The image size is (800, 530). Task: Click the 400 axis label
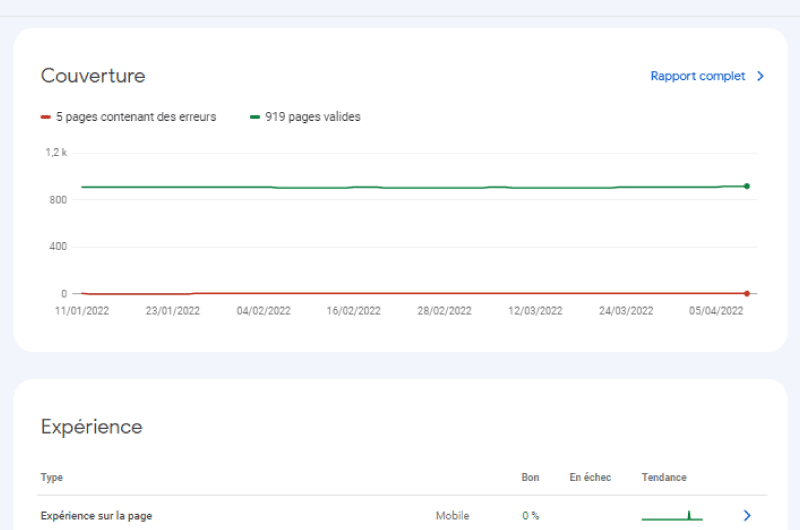[x=58, y=246]
